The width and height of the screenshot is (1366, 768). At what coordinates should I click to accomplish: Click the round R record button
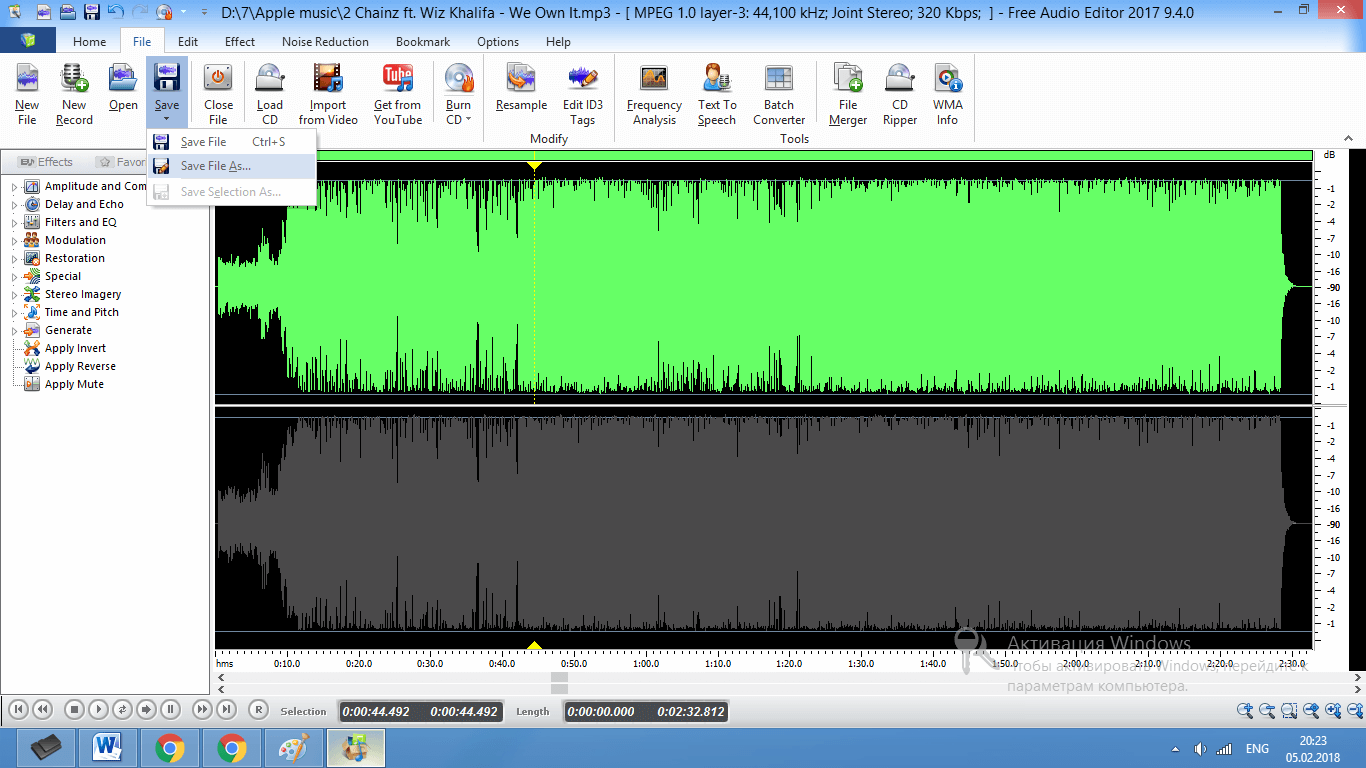tap(258, 710)
